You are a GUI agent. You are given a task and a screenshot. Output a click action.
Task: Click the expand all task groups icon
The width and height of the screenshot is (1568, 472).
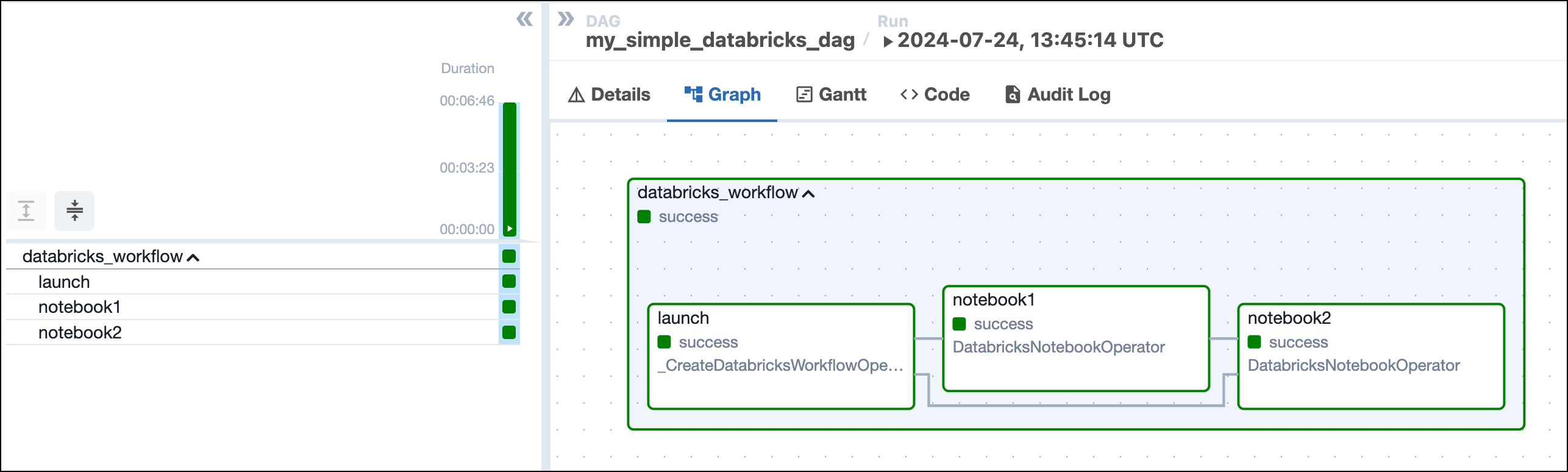coord(26,211)
